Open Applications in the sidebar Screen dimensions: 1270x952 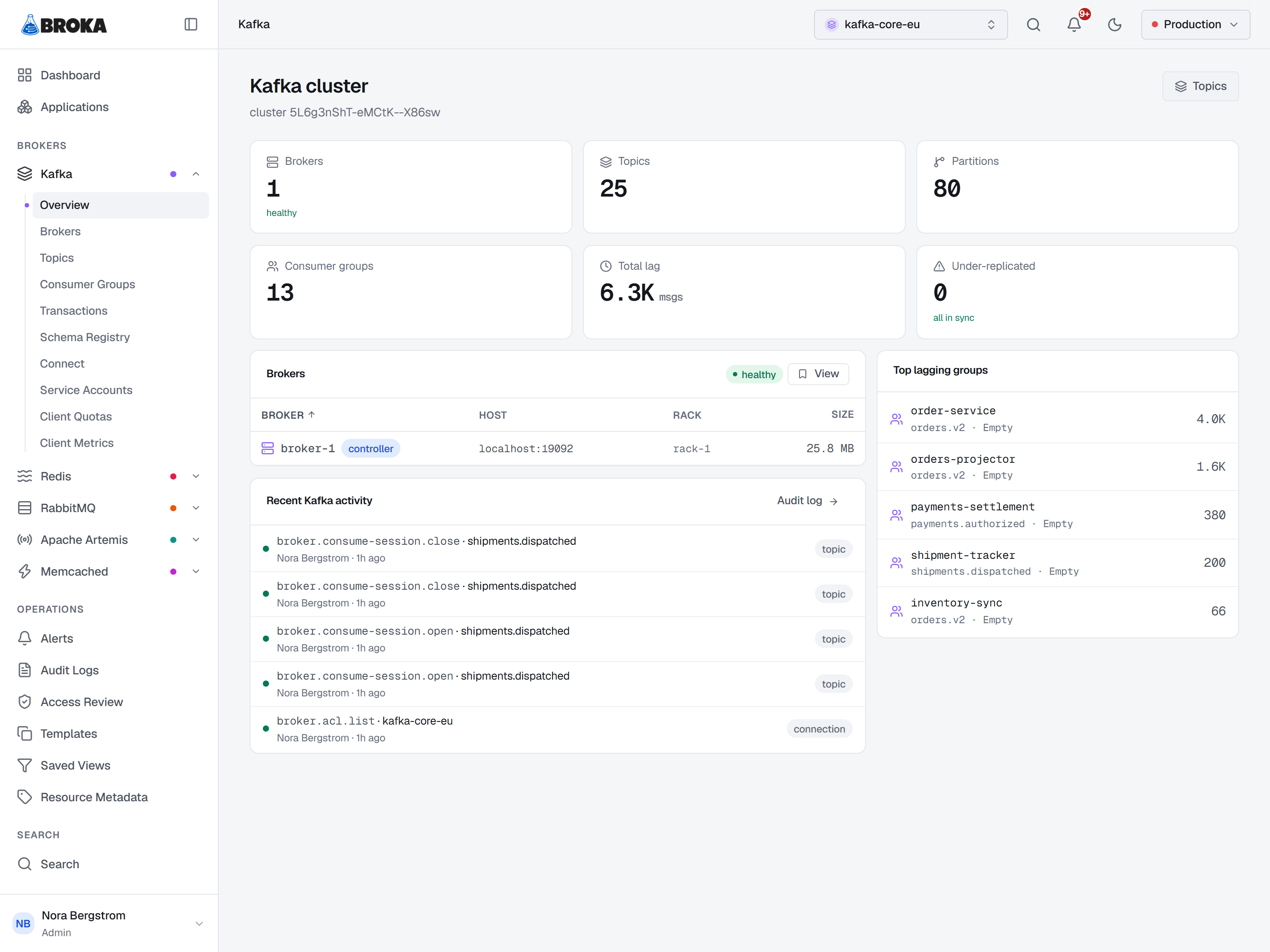tap(109, 107)
